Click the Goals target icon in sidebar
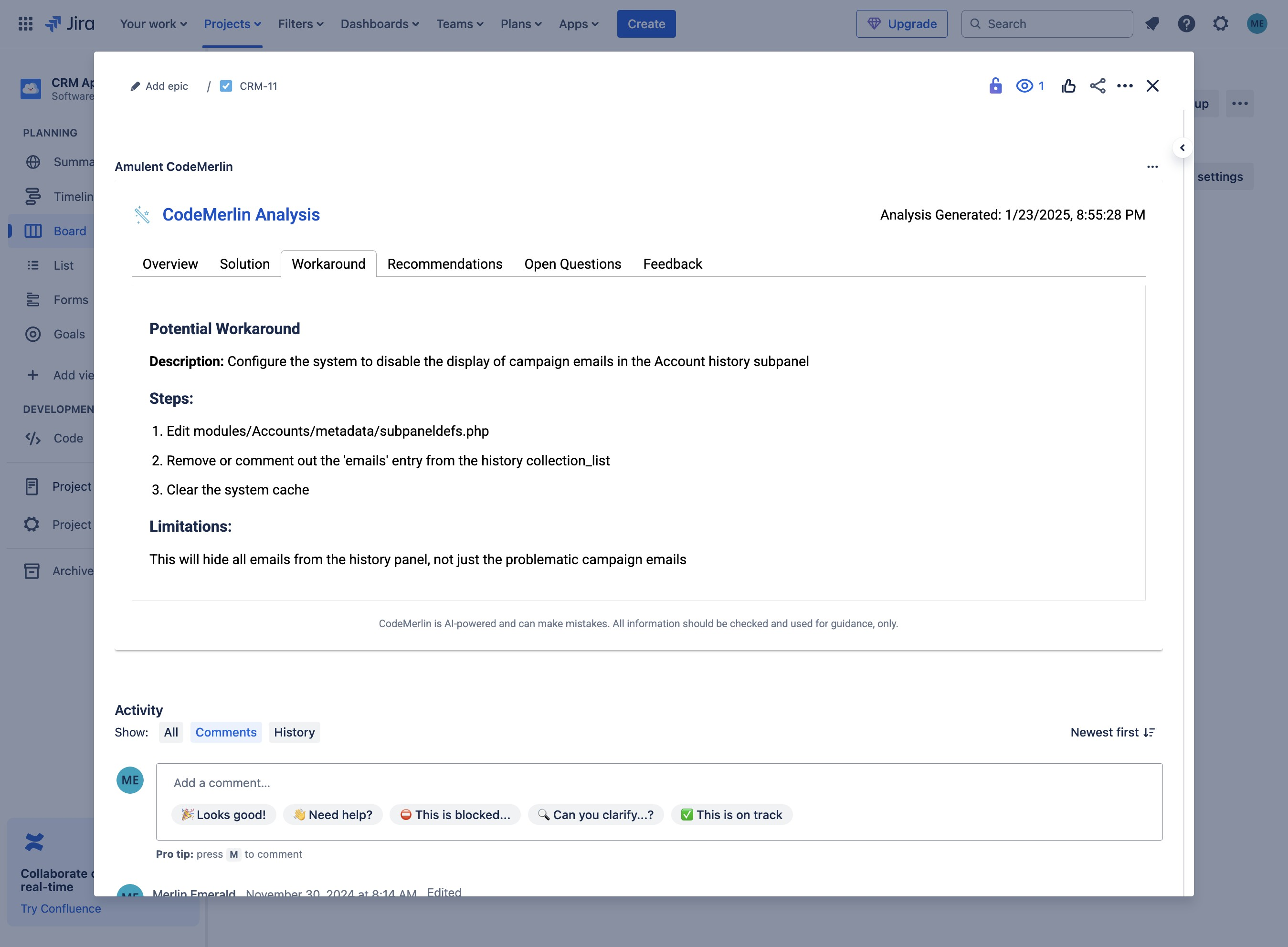Screen dimensions: 1288x947 tap(33, 334)
